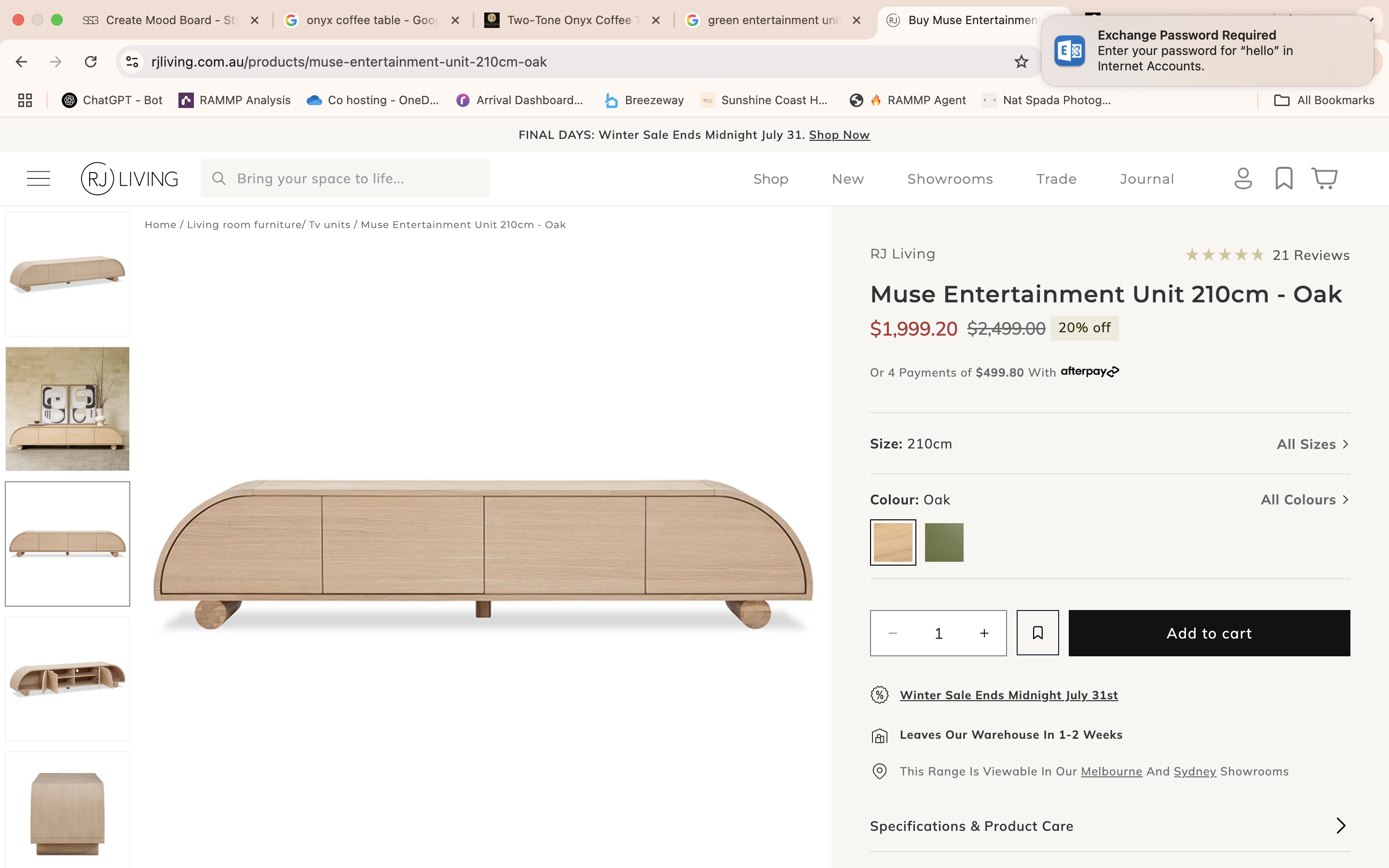Open saved items bookmark in header

1284,178
